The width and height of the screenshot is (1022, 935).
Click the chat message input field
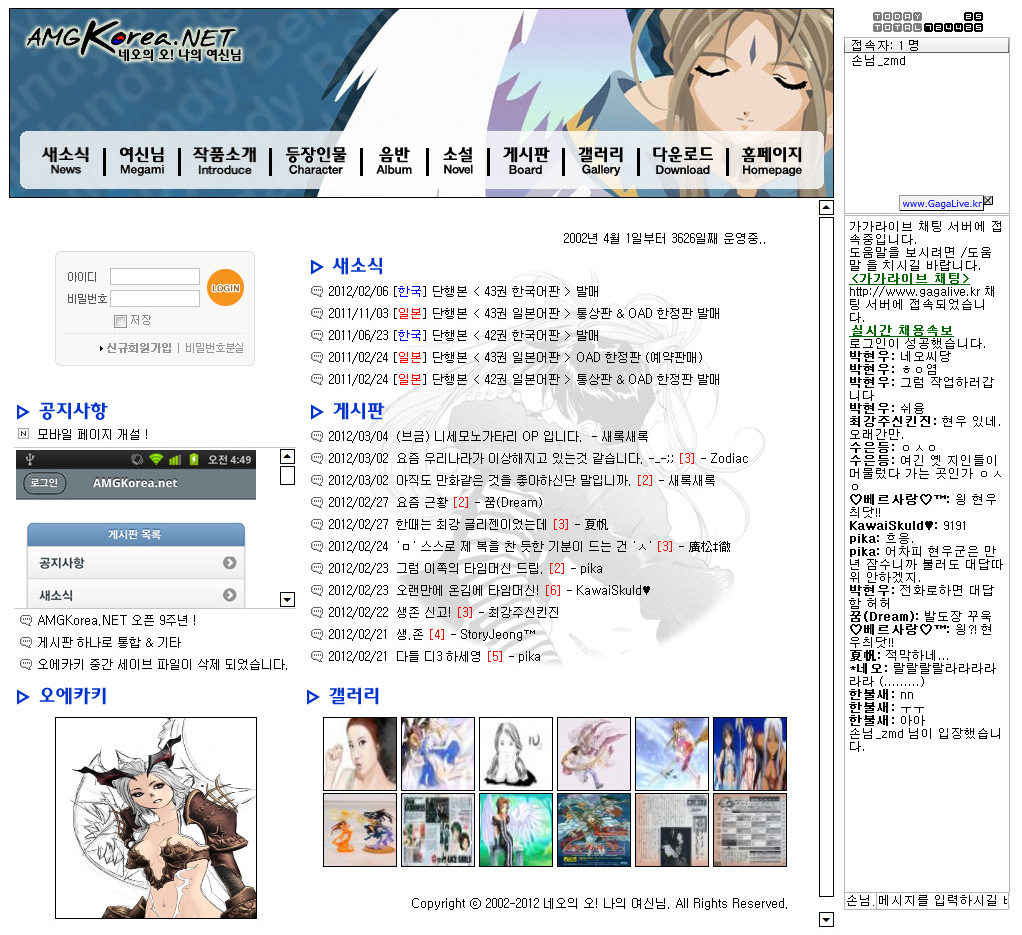point(942,900)
